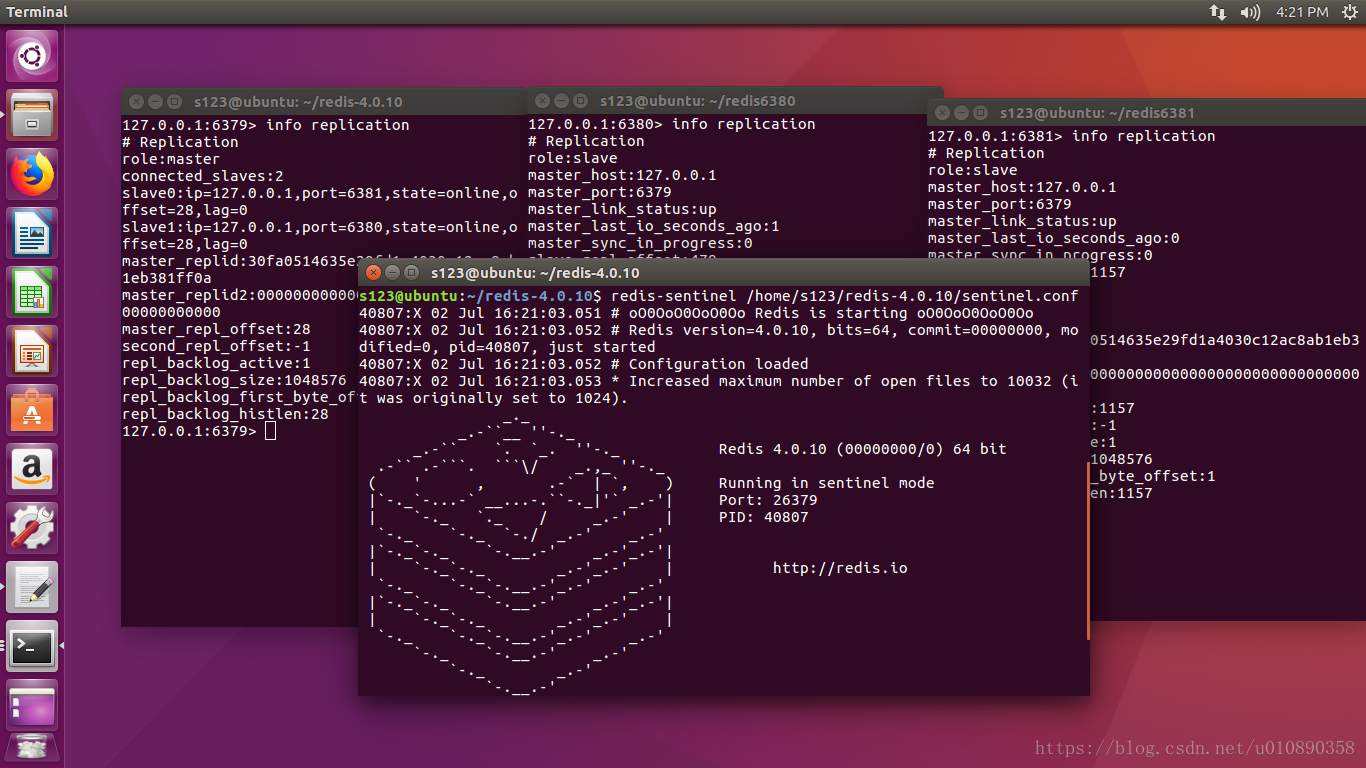
Task: Click '127.0.0.1:6380> info replication' command
Action: (672, 124)
